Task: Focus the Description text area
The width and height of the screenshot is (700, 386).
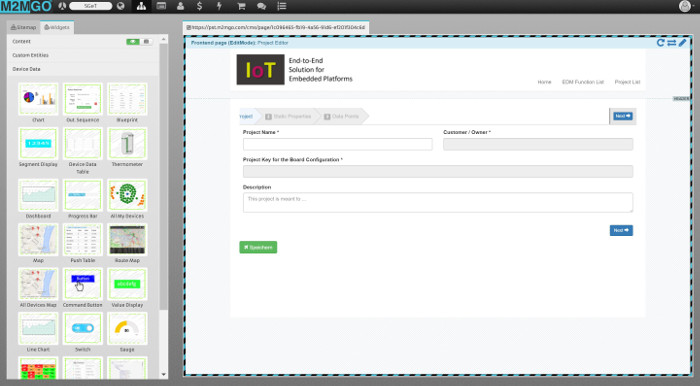Action: [x=438, y=203]
